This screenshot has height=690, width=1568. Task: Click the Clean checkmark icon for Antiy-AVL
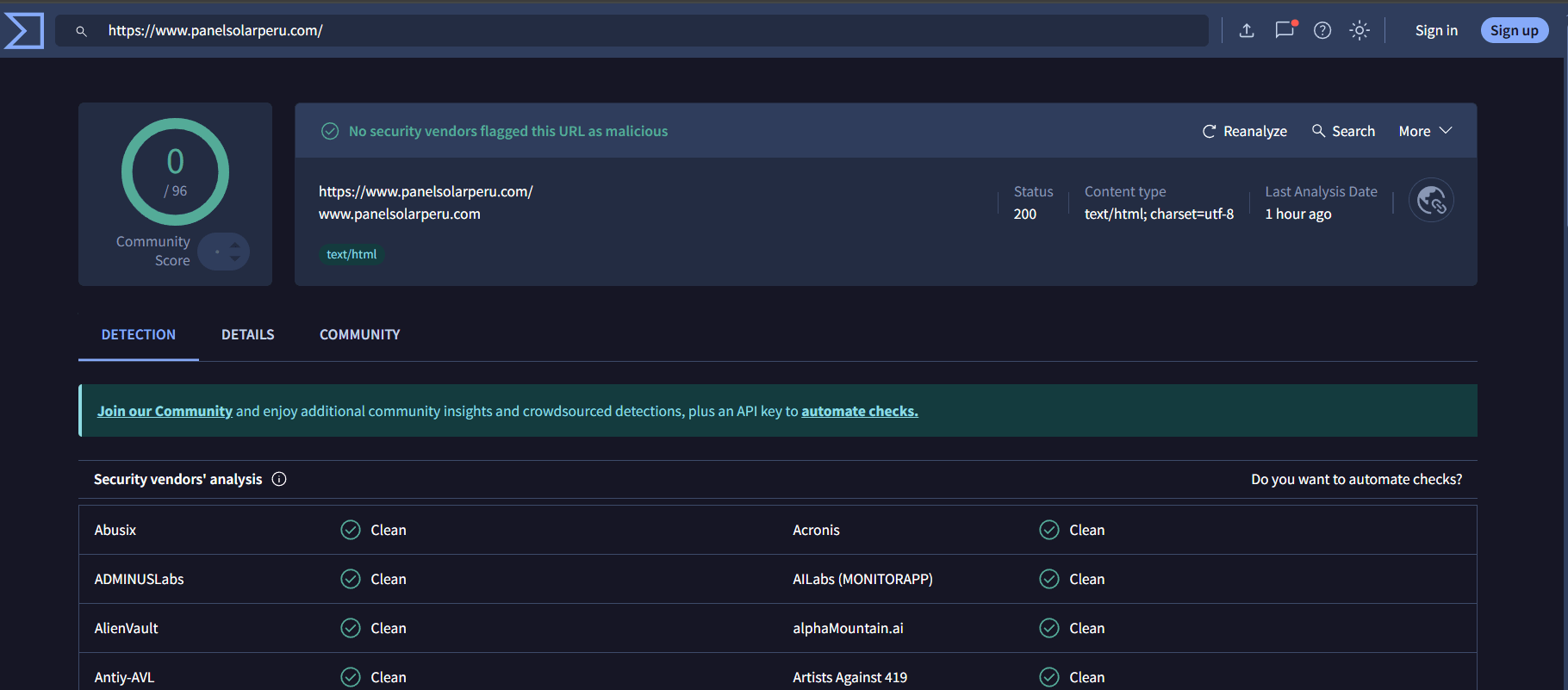click(x=351, y=677)
